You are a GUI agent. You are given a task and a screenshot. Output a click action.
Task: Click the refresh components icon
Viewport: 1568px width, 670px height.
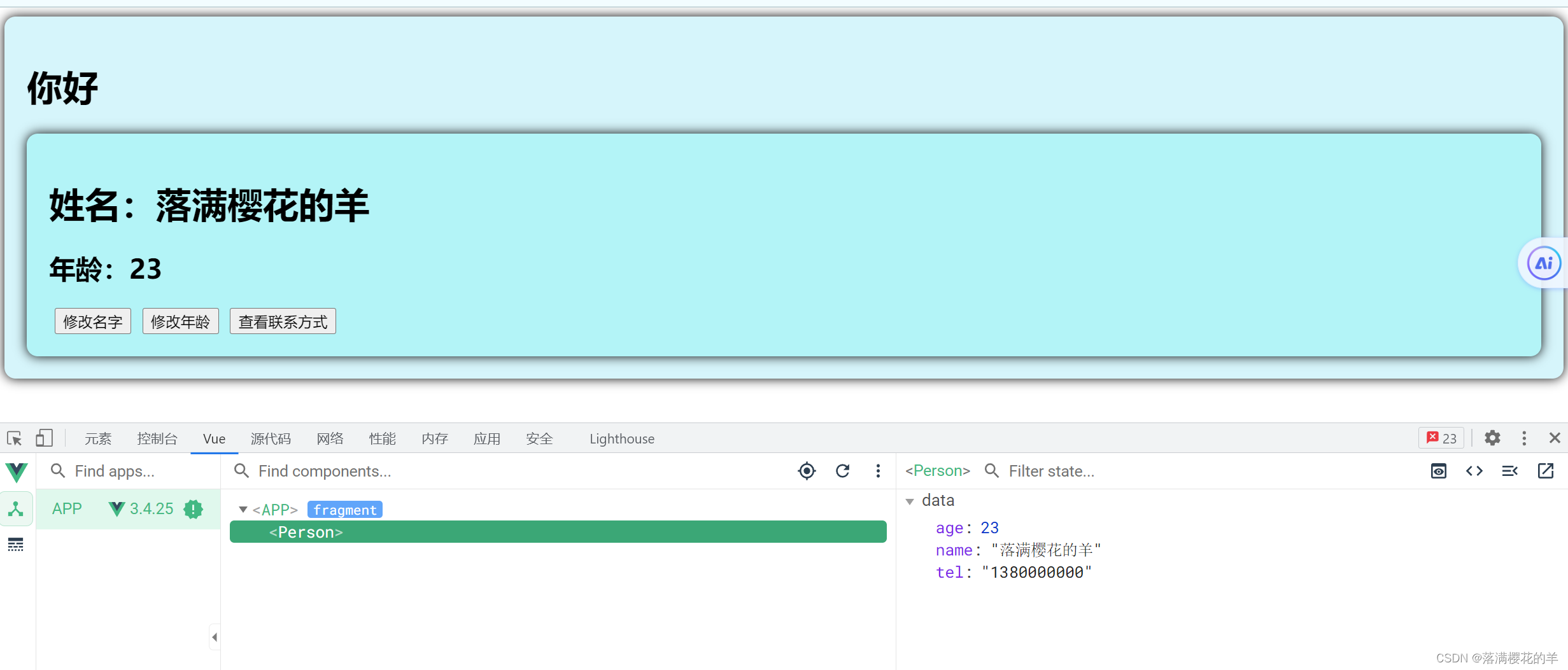[843, 471]
